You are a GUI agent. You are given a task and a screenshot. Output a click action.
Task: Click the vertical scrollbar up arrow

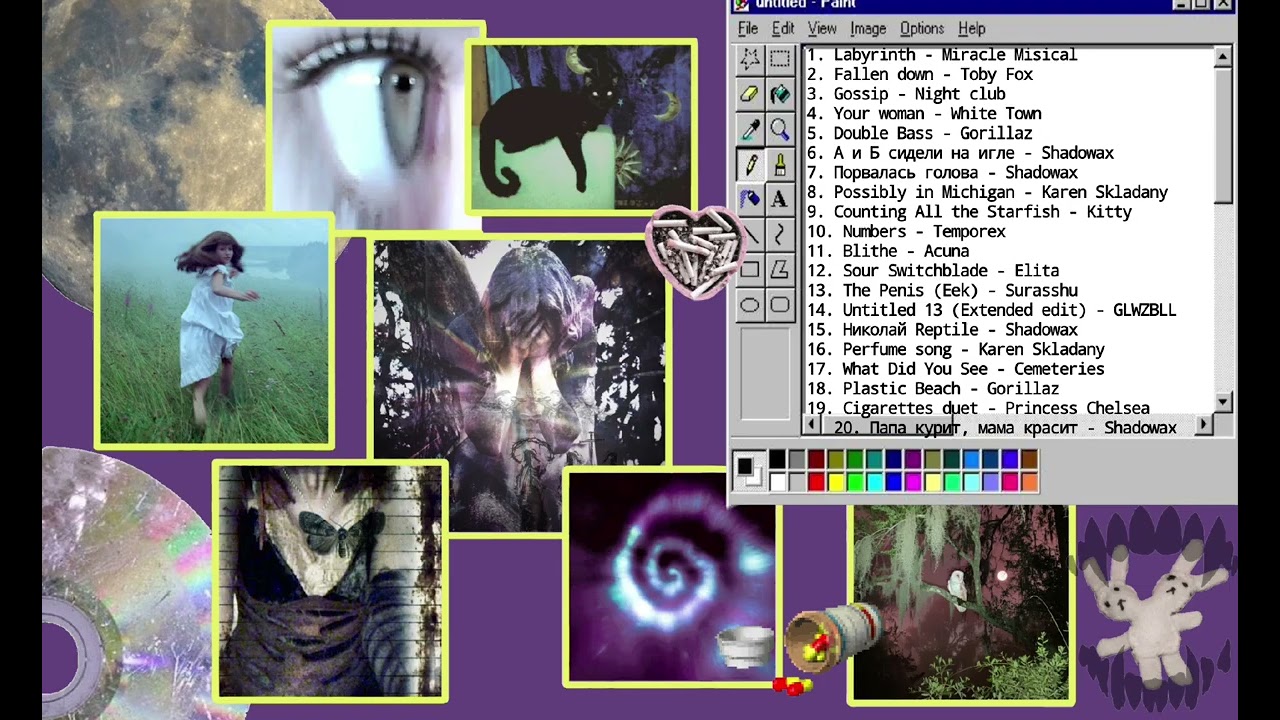[x=1223, y=57]
